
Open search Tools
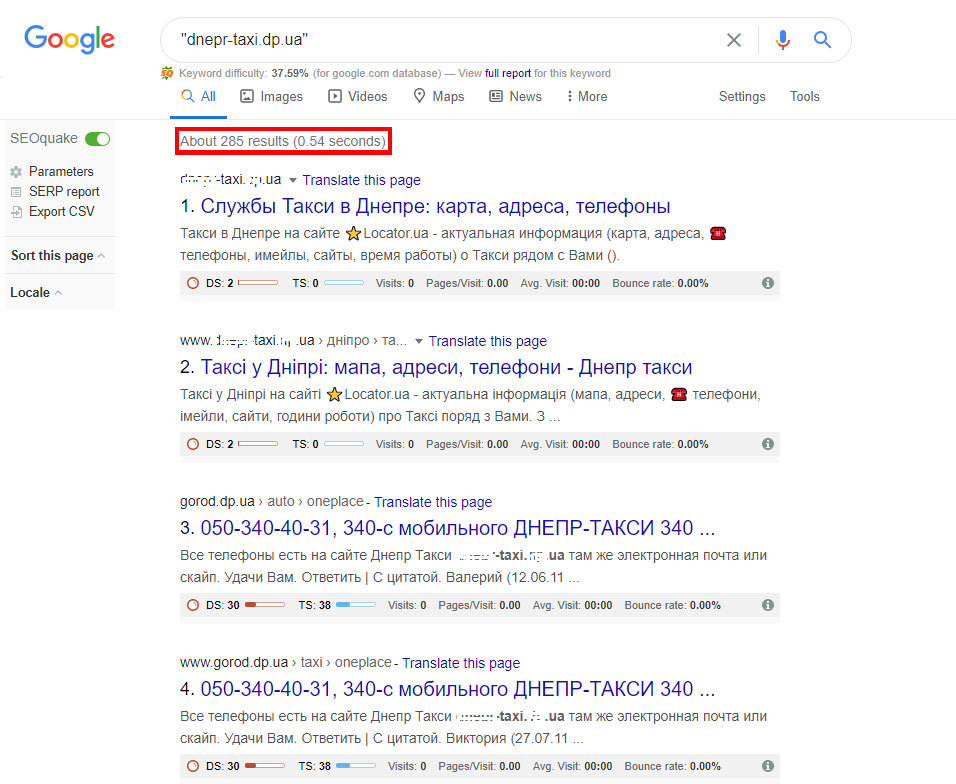805,96
